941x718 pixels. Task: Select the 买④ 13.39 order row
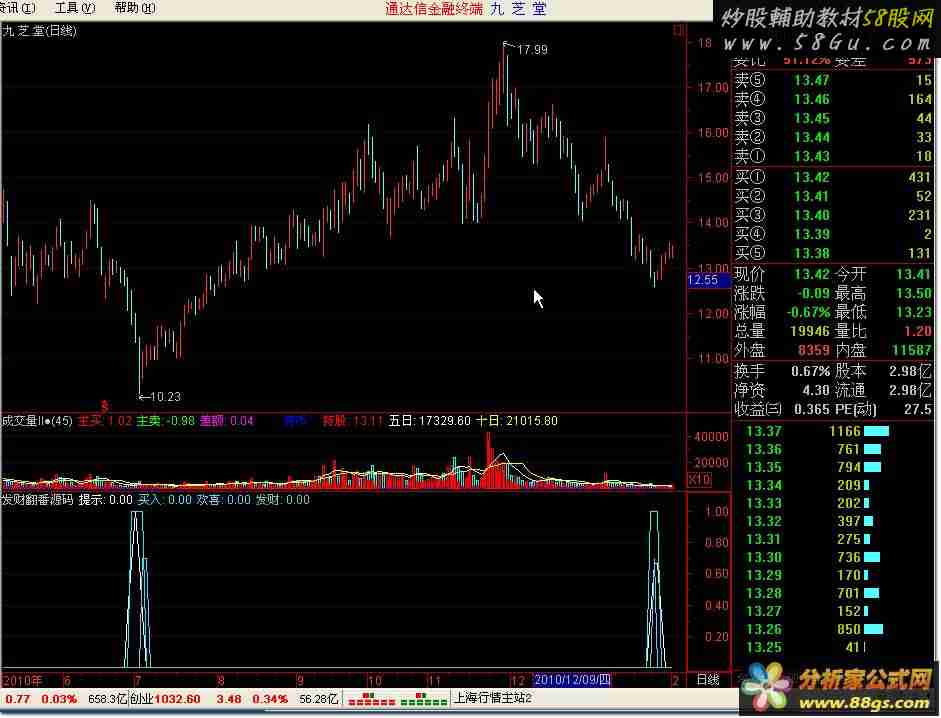click(x=833, y=234)
